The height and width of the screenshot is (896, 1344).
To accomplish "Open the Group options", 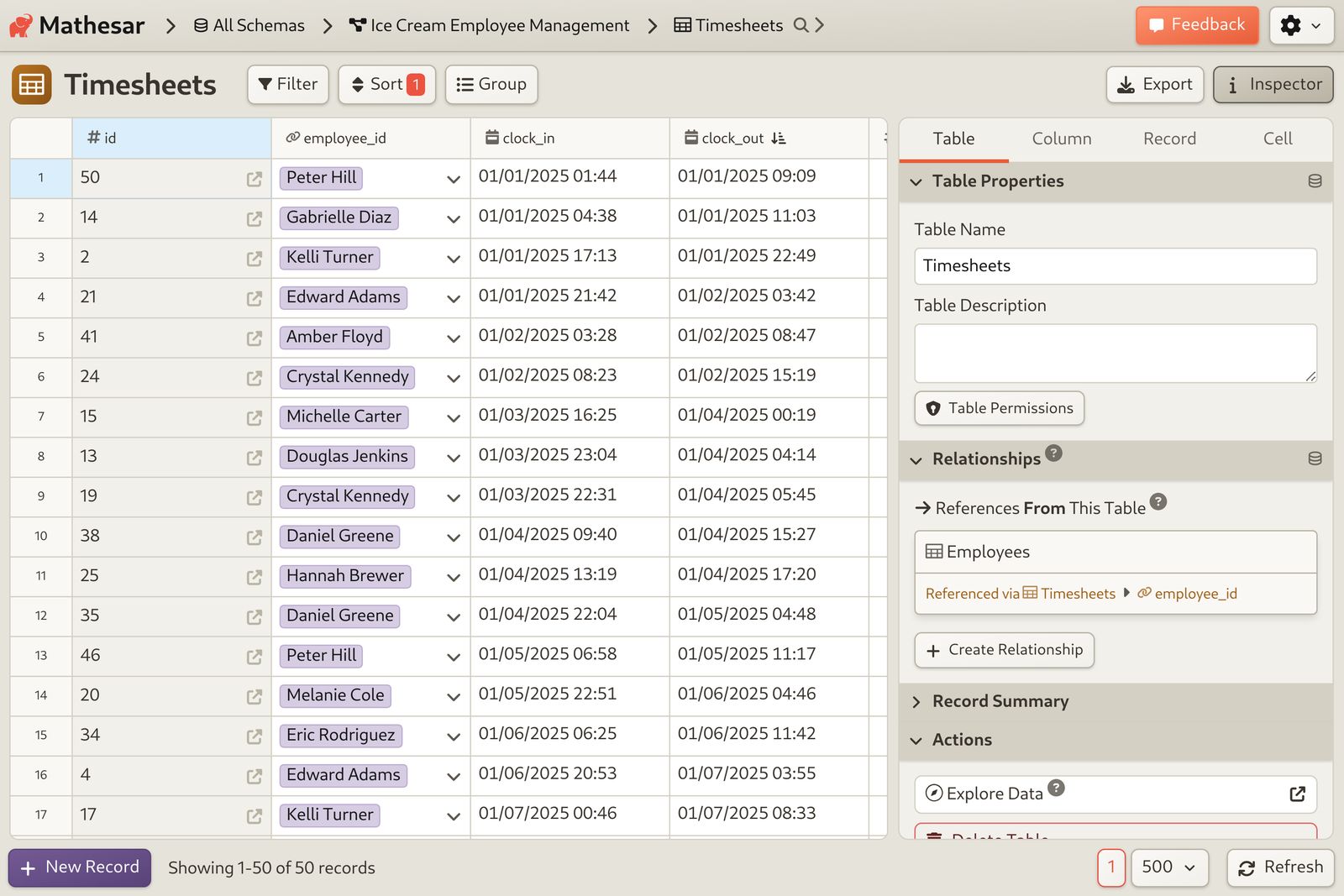I will 491,85.
